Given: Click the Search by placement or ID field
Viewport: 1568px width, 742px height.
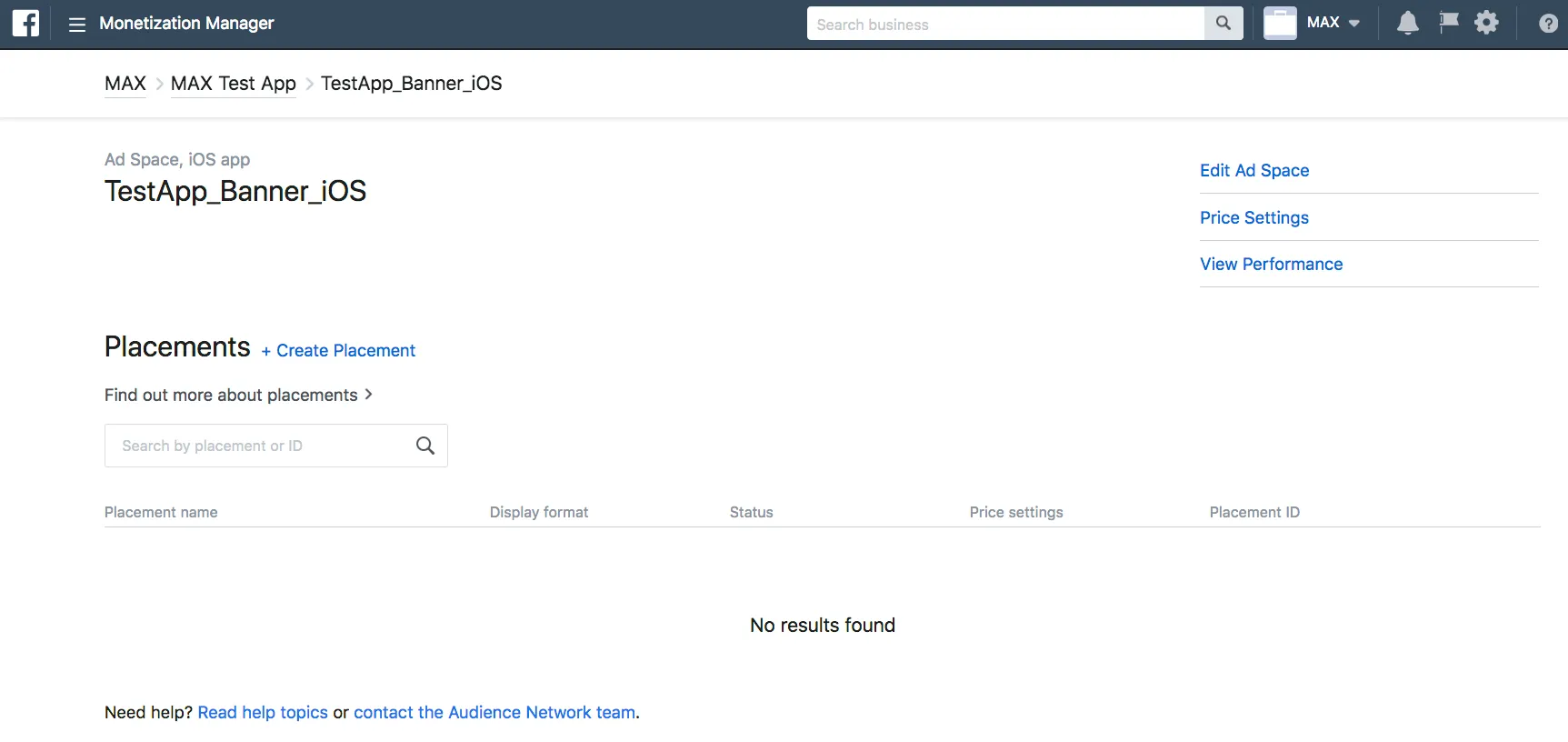Looking at the screenshot, I should pyautogui.click(x=259, y=446).
